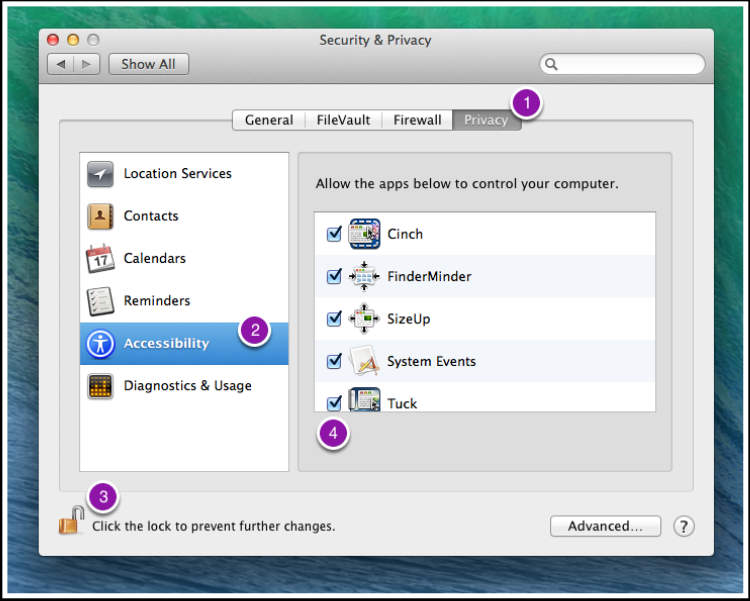This screenshot has height=601, width=750.
Task: Uncheck the Cinch checkbox
Action: 334,234
